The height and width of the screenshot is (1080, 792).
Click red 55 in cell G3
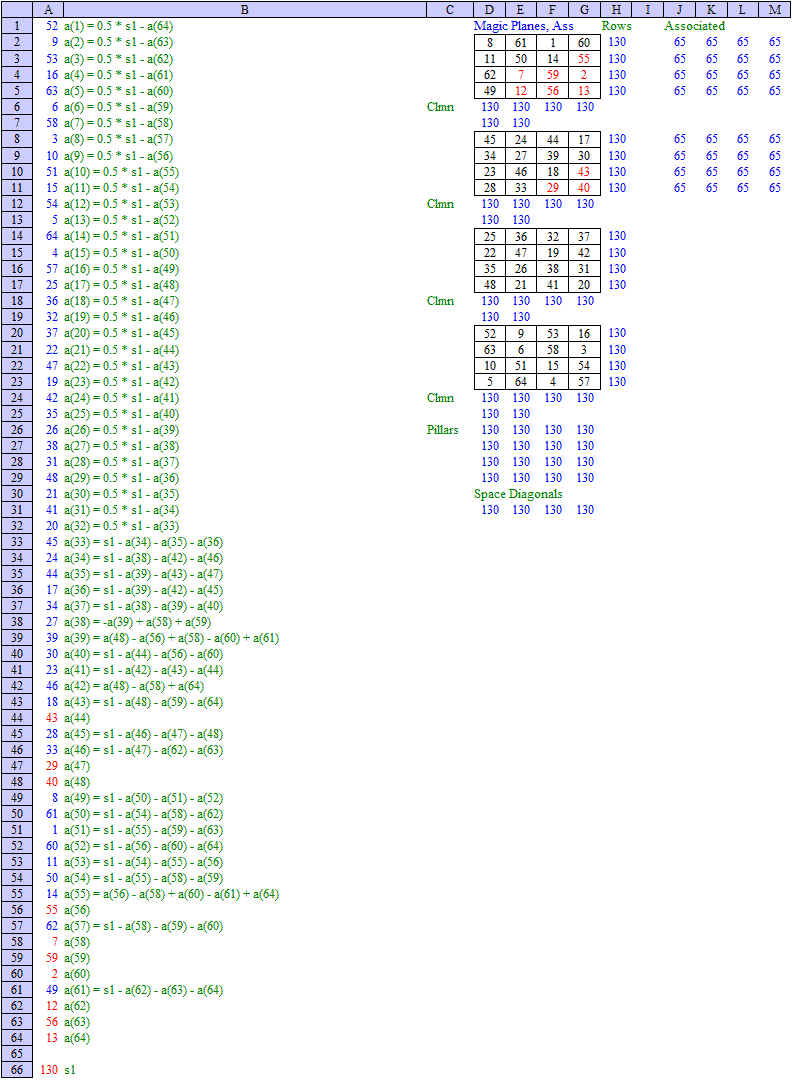click(x=584, y=59)
